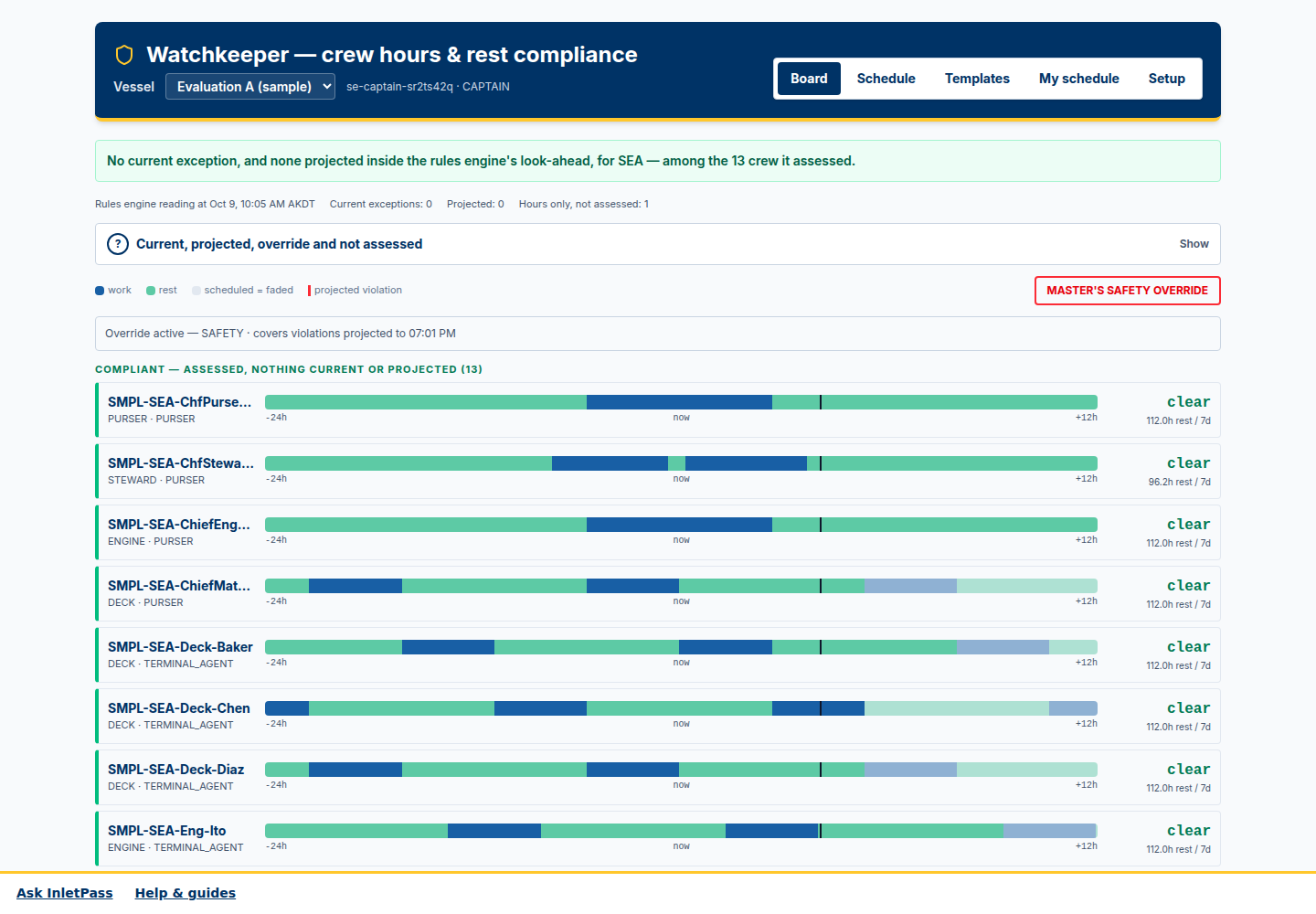Click the work block on ChiefEng timeline
Screen dimensions: 1316x914
[x=679, y=525]
